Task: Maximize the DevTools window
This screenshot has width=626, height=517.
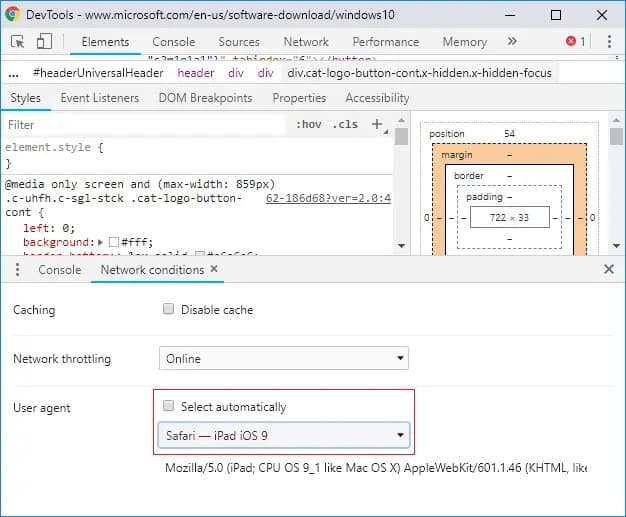Action: 556,15
